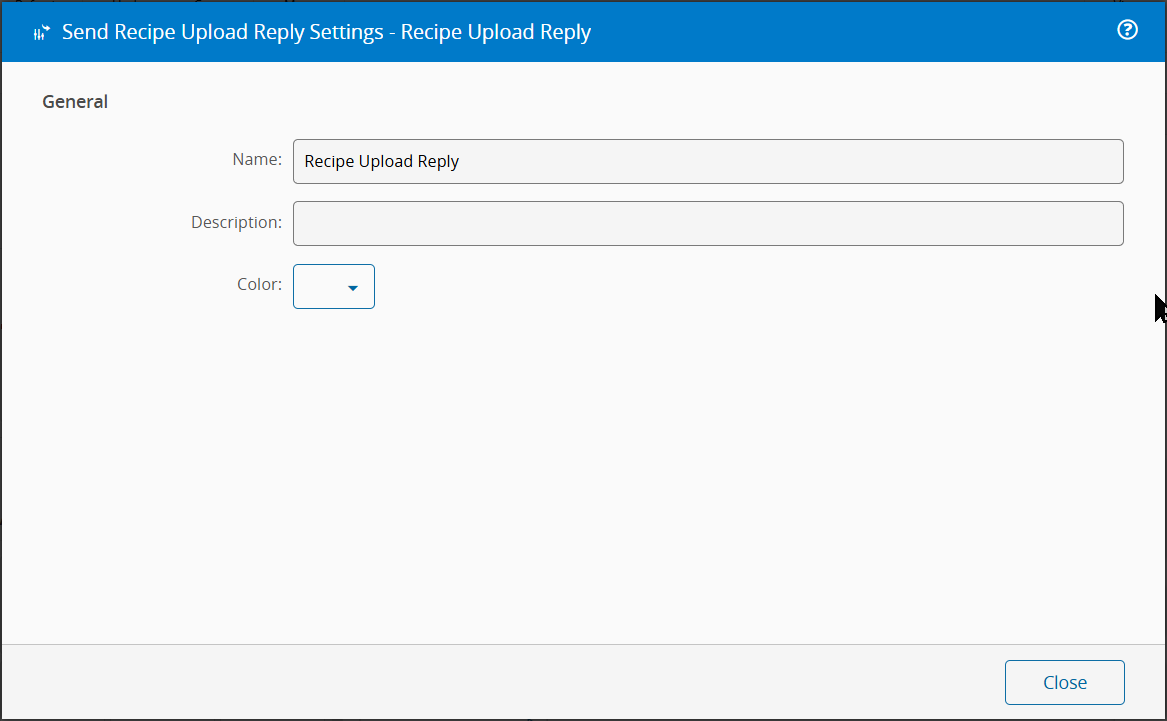Expand the Color dropdown arrow
The height and width of the screenshot is (721, 1167).
click(x=352, y=288)
